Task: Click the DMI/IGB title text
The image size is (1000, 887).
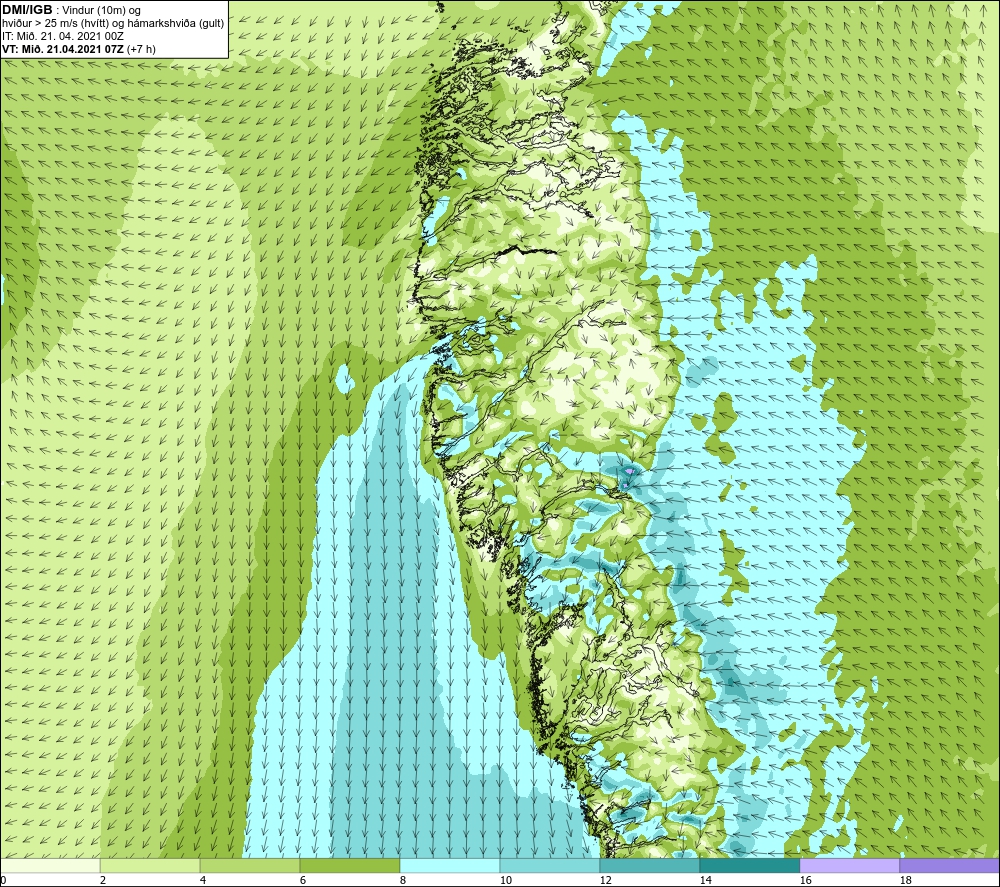Action: tap(27, 10)
